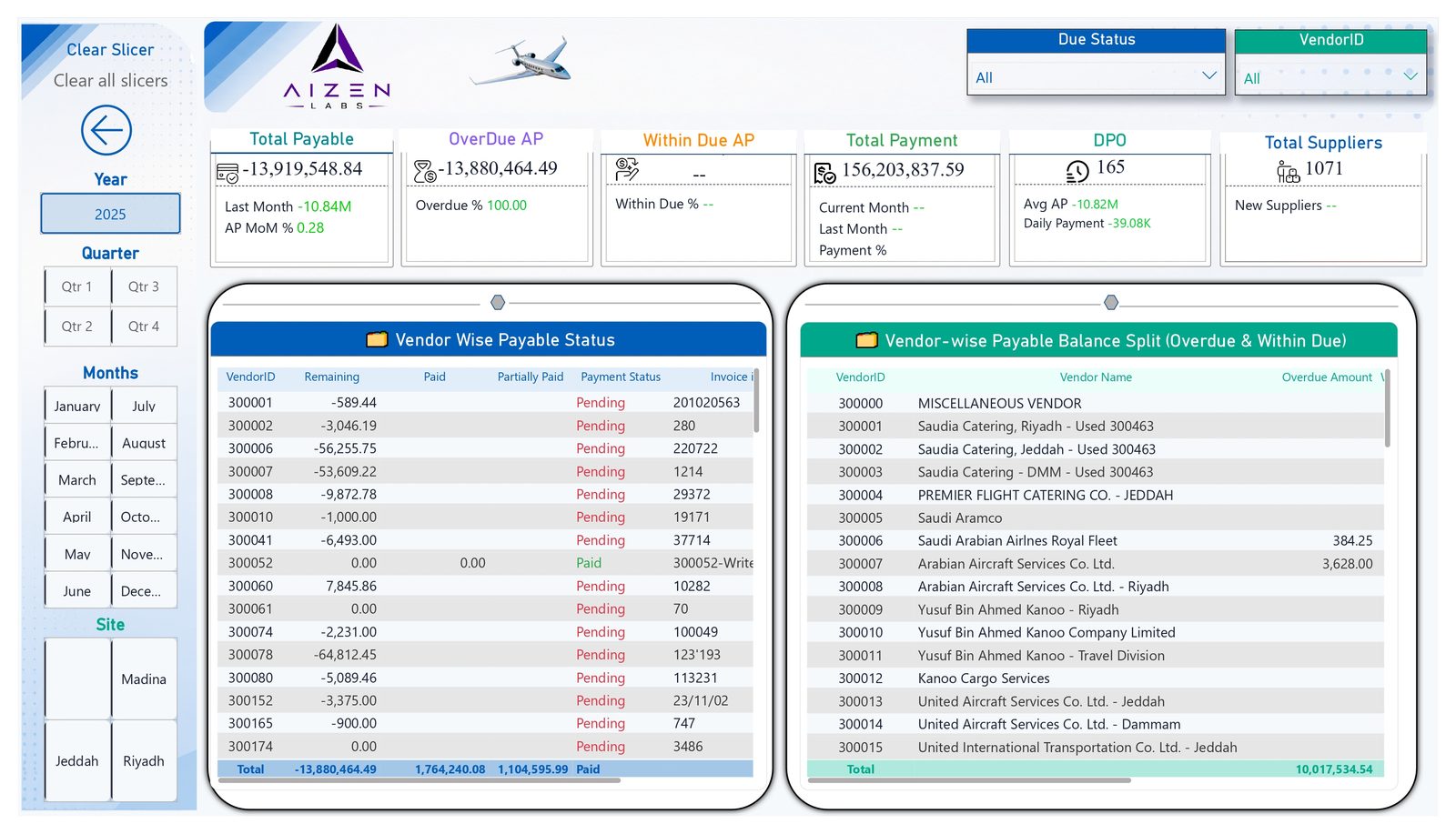Sort by Paid column header
The image size is (1456, 834).
click(435, 377)
